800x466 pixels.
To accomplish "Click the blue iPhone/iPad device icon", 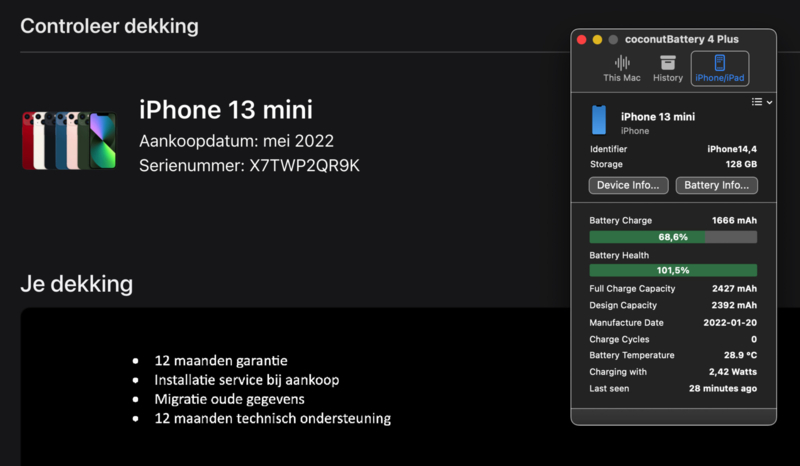I will pos(719,63).
